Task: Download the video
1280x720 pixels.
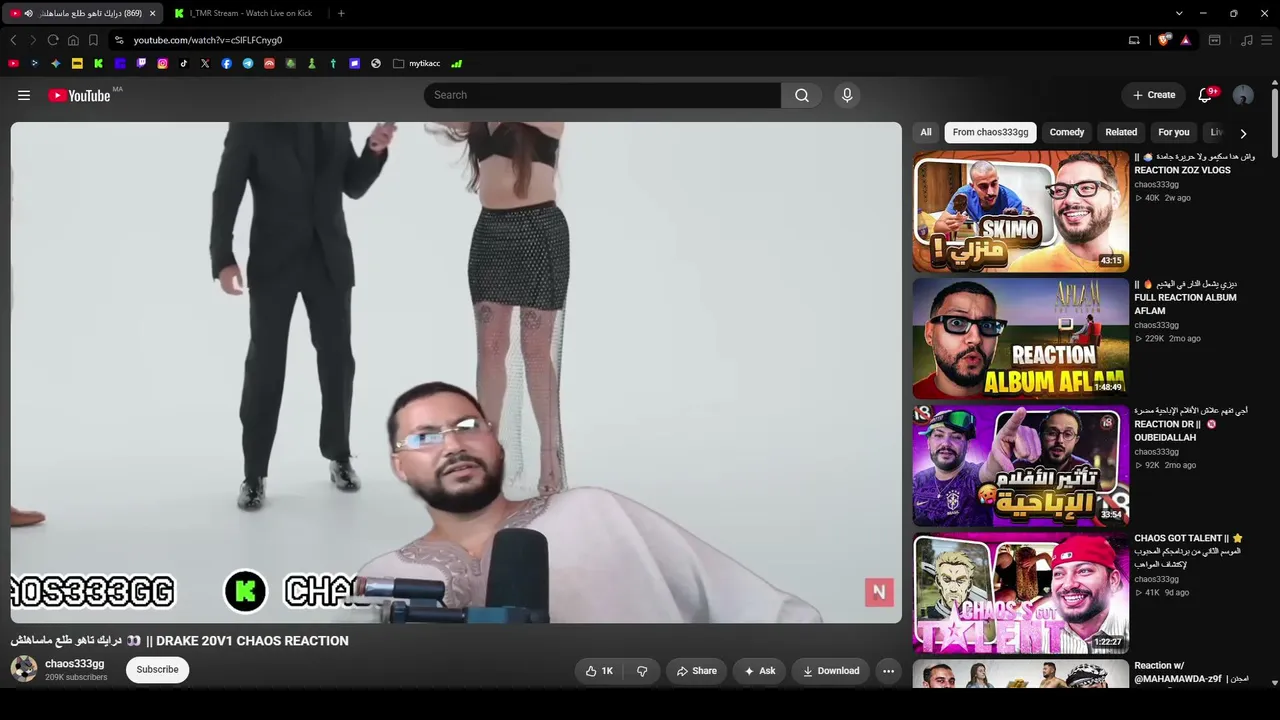Action: (x=831, y=671)
